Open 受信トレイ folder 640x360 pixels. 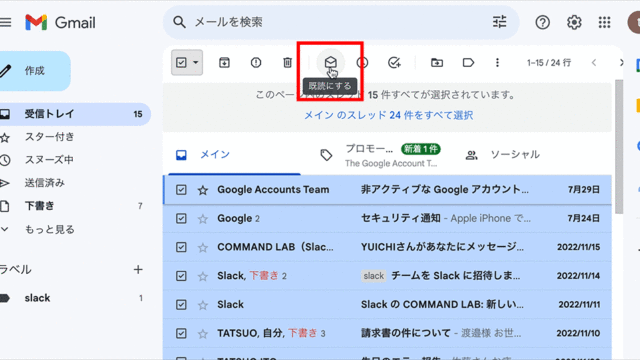point(75,114)
